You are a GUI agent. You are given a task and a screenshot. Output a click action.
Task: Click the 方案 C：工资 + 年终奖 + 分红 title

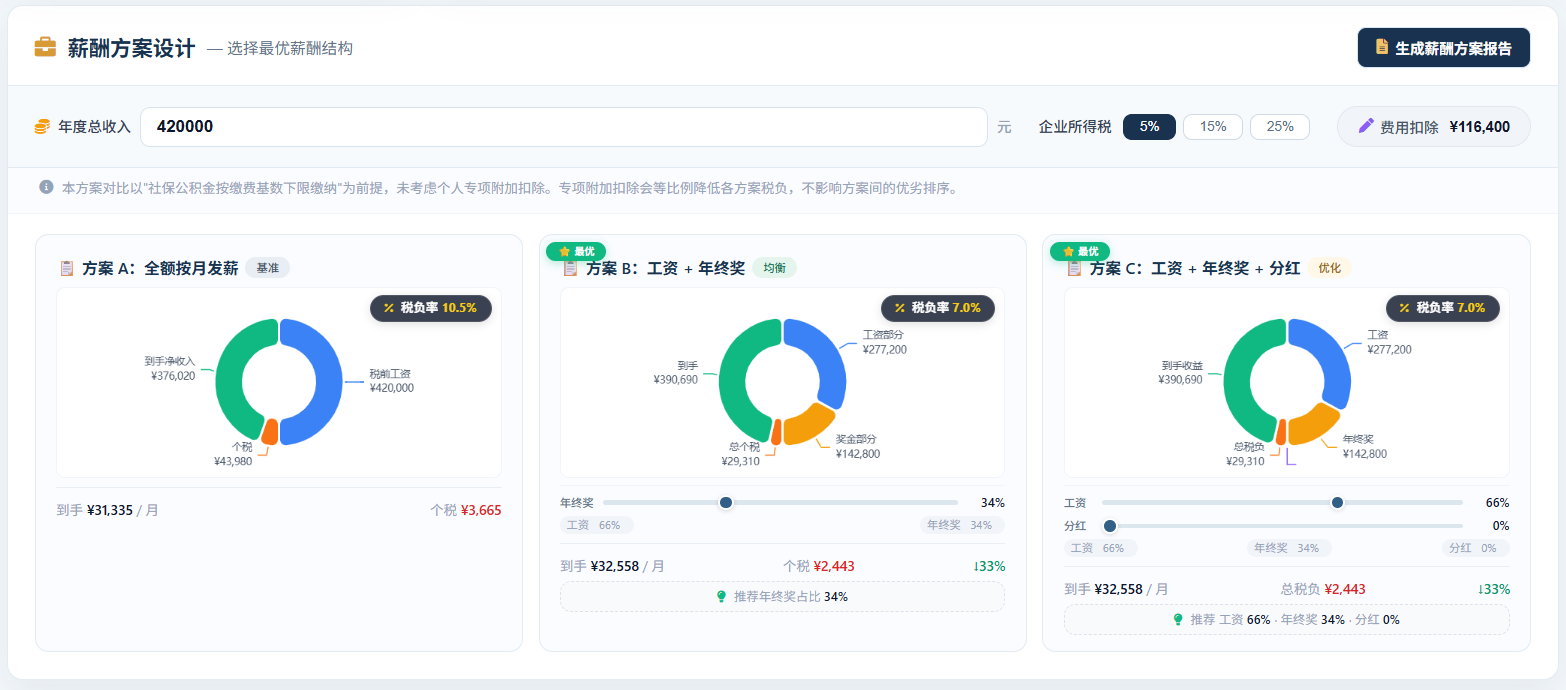coord(1195,268)
